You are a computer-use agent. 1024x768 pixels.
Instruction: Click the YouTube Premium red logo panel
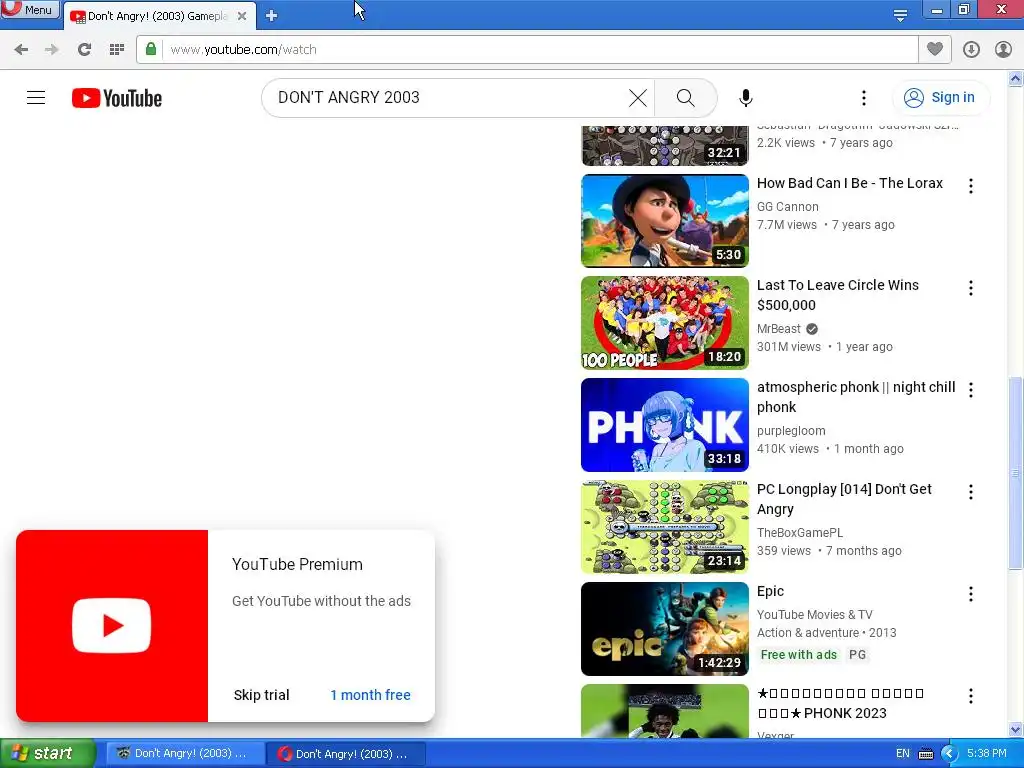[x=112, y=626]
